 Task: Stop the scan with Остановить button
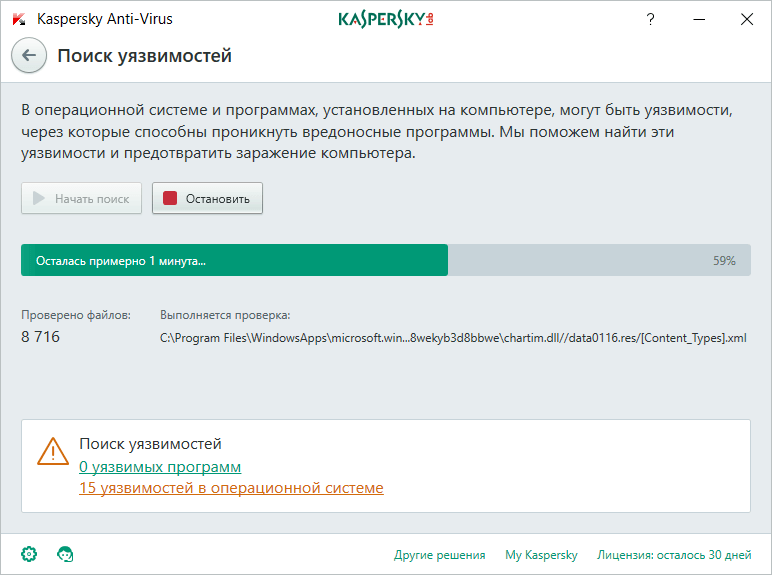[x=207, y=198]
